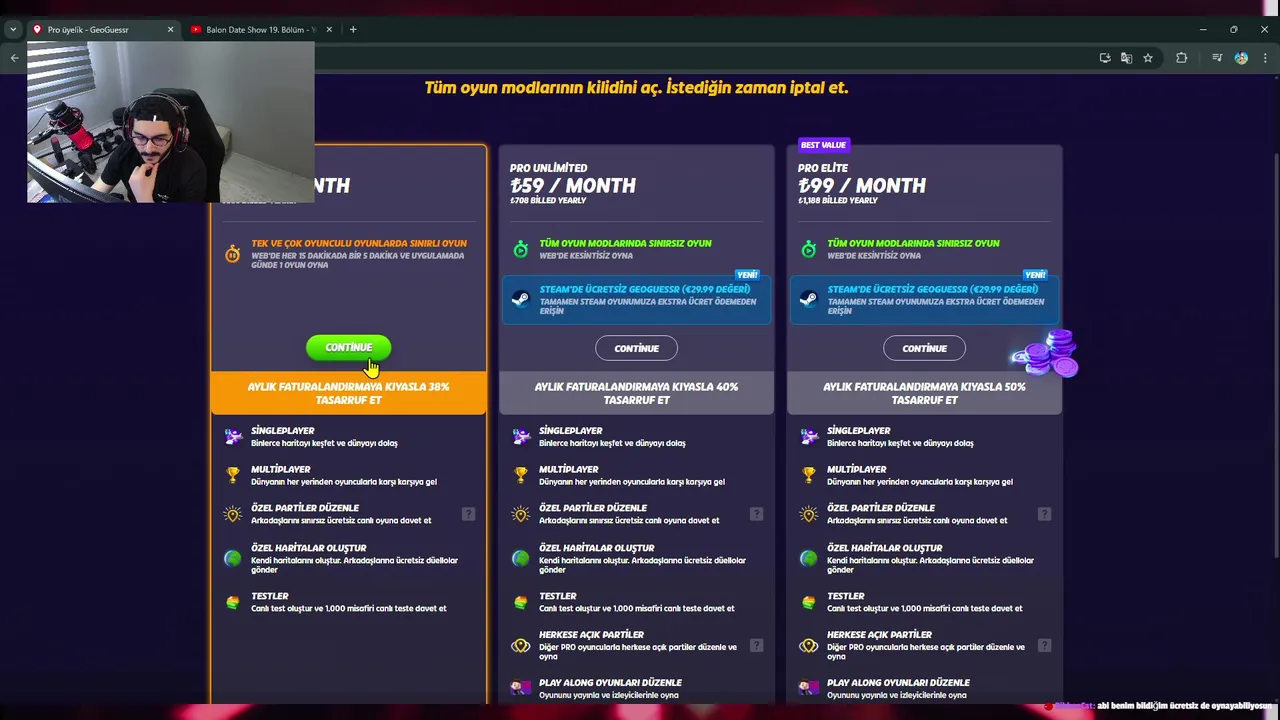The image size is (1280, 720).
Task: Open help for Herkese Açık Partiler in Pro Elite
Action: click(1044, 646)
